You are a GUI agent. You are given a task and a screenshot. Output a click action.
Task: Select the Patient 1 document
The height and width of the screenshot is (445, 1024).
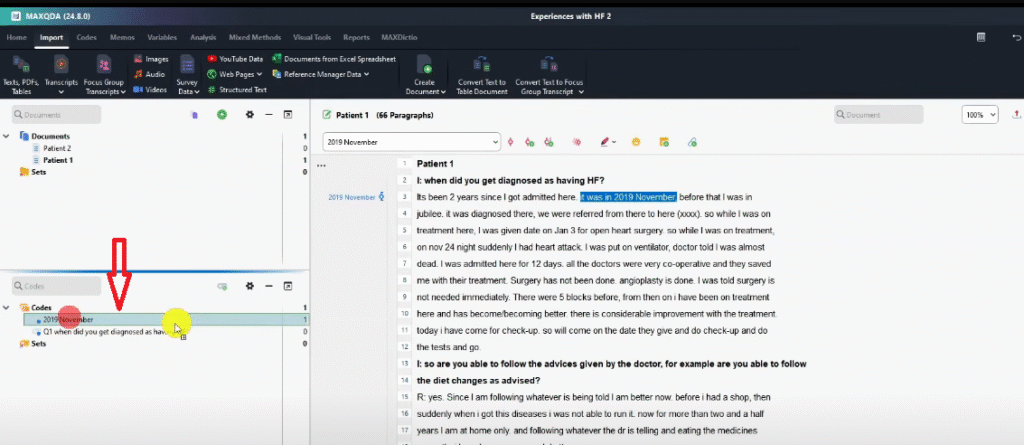(57, 160)
